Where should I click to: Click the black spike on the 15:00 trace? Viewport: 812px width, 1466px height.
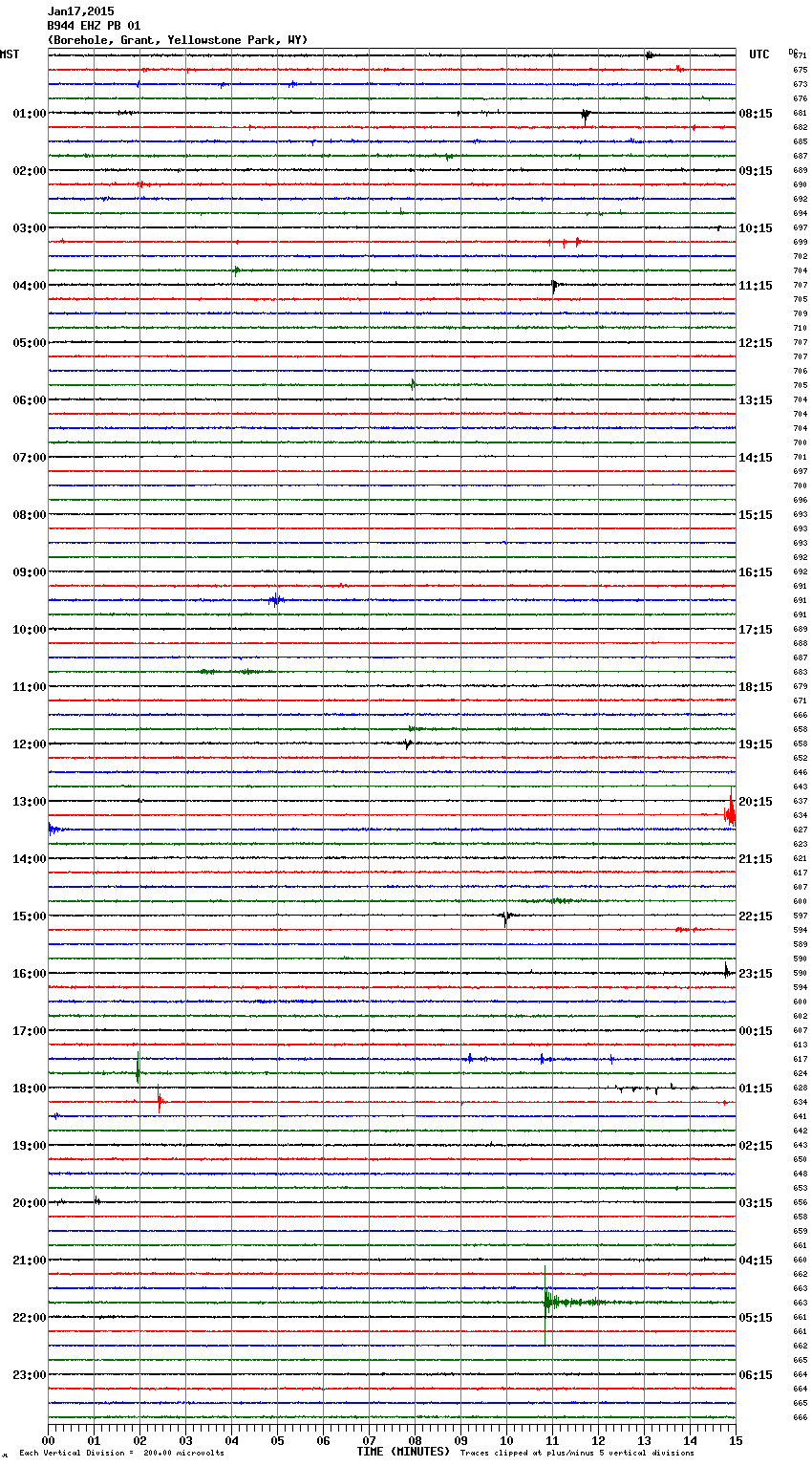coord(506,917)
